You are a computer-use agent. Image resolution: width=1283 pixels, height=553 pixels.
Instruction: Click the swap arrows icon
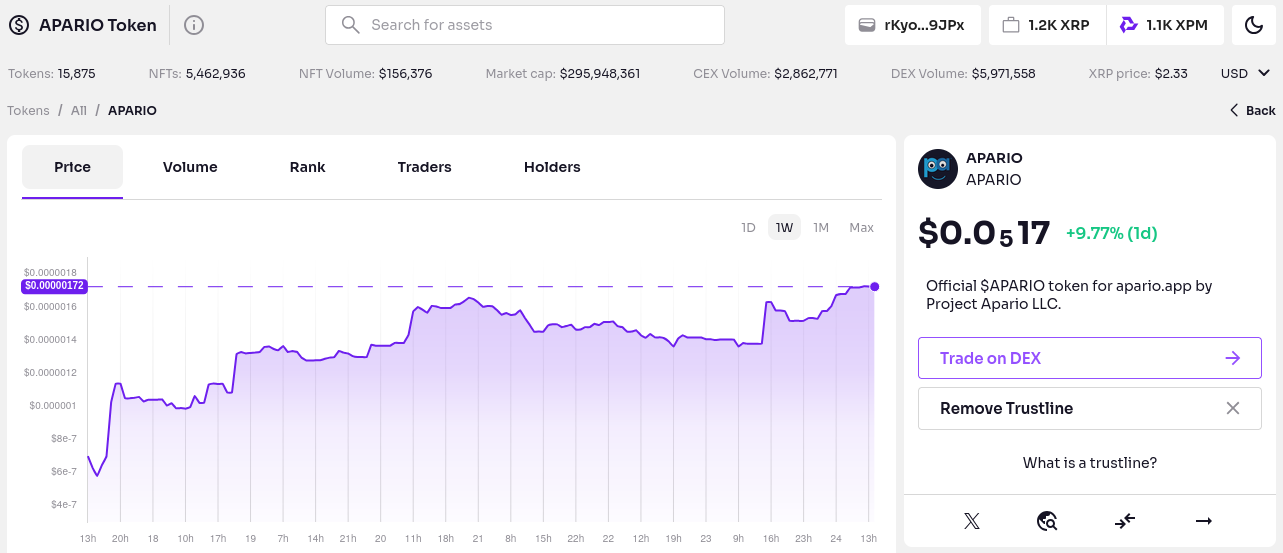[x=1125, y=521]
